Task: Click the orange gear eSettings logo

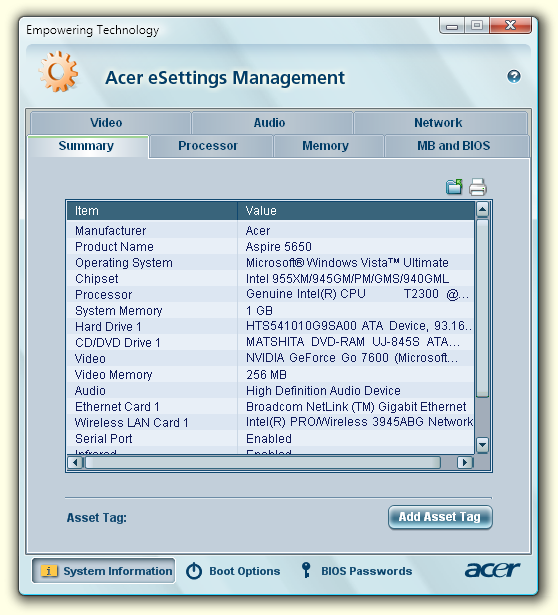Action: pyautogui.click(x=58, y=71)
